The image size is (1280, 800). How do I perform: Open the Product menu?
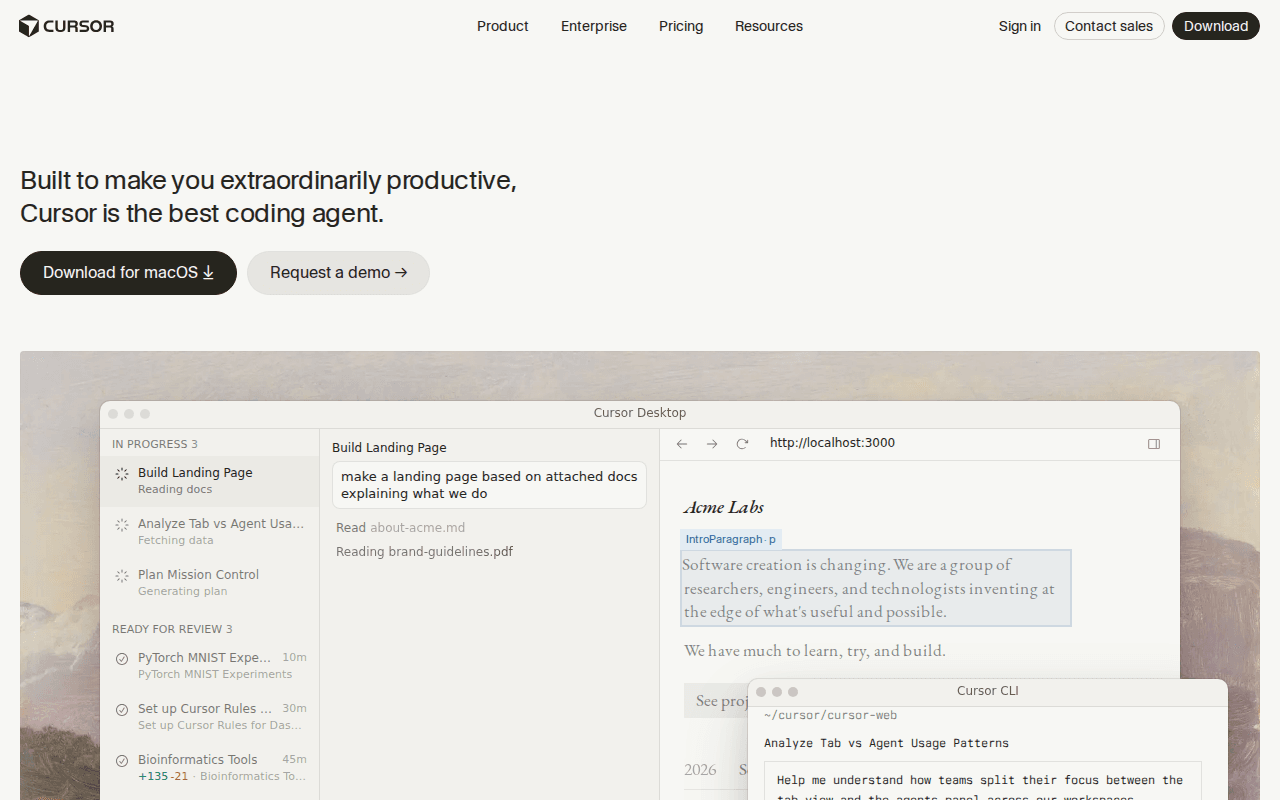point(503,26)
